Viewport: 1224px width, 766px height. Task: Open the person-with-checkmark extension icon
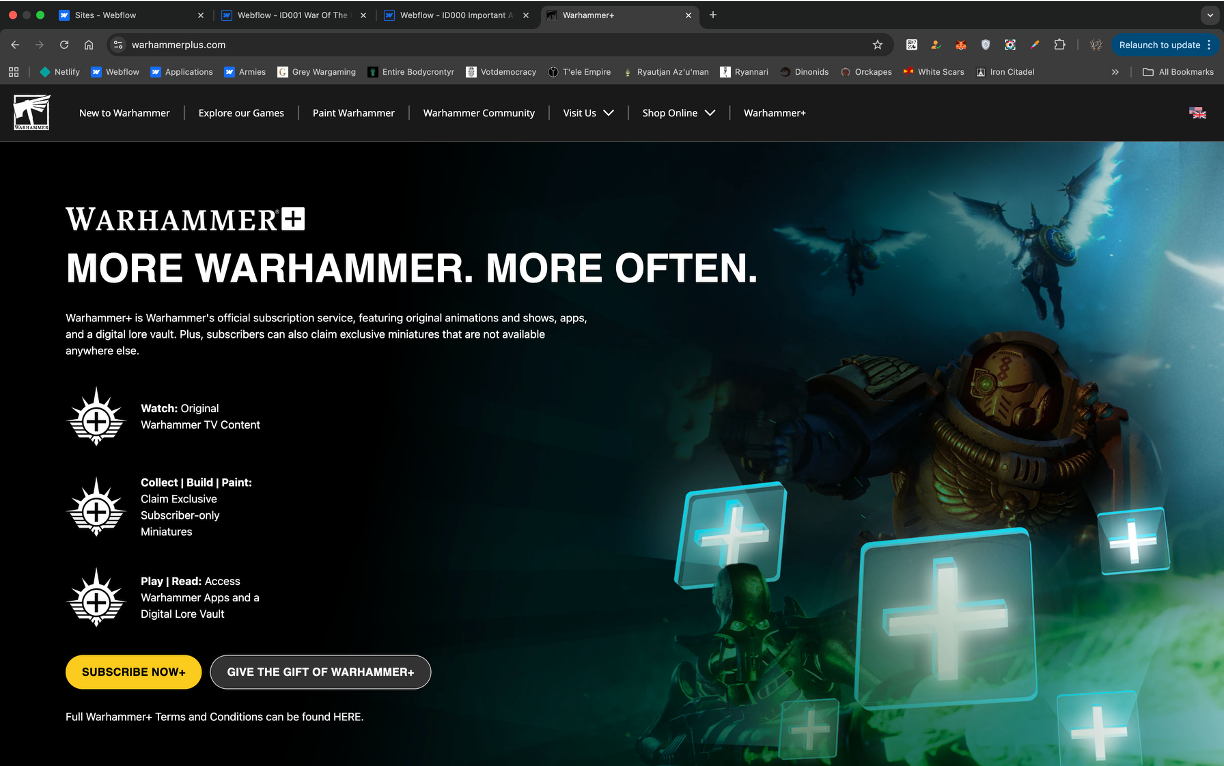click(936, 45)
